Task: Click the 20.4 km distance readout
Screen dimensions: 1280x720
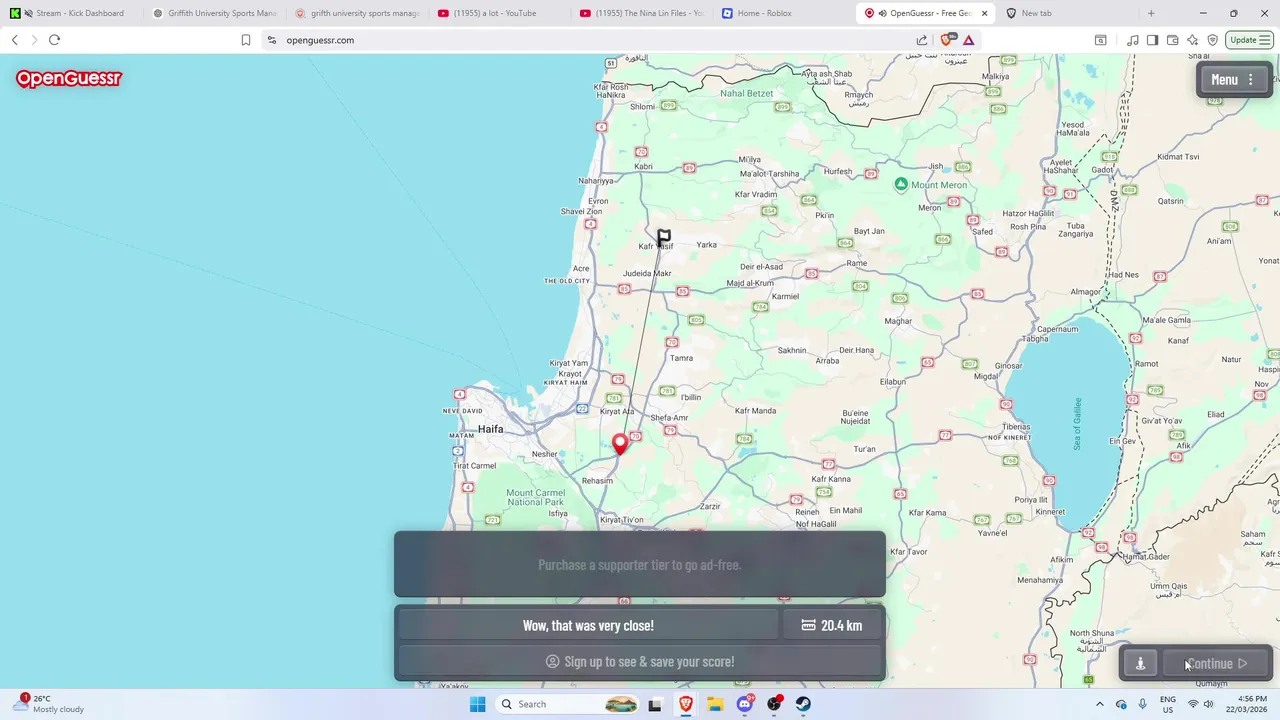Action: (831, 625)
